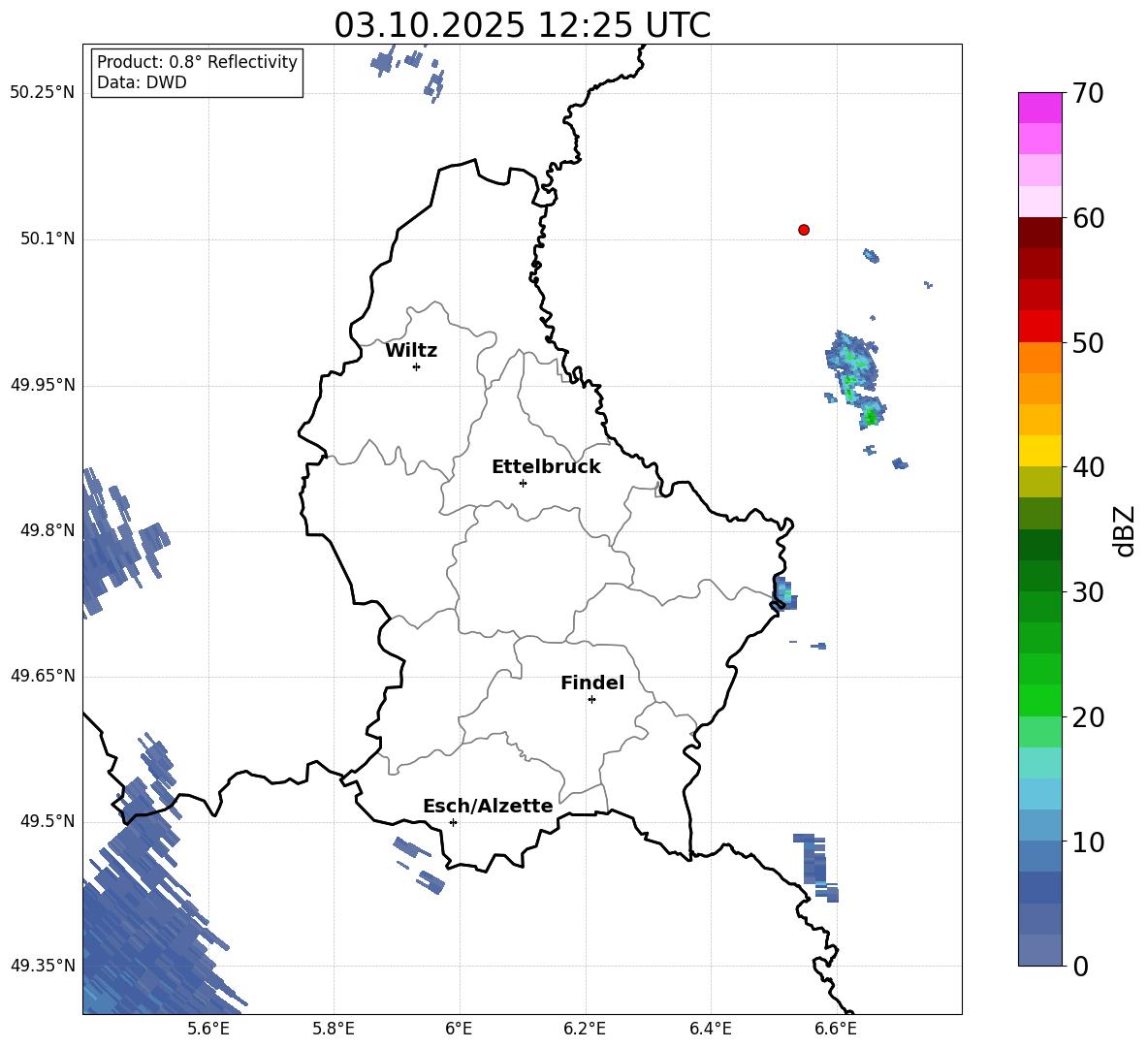Click the Wiltz station label
The width and height of the screenshot is (1148, 1048).
pos(411,351)
